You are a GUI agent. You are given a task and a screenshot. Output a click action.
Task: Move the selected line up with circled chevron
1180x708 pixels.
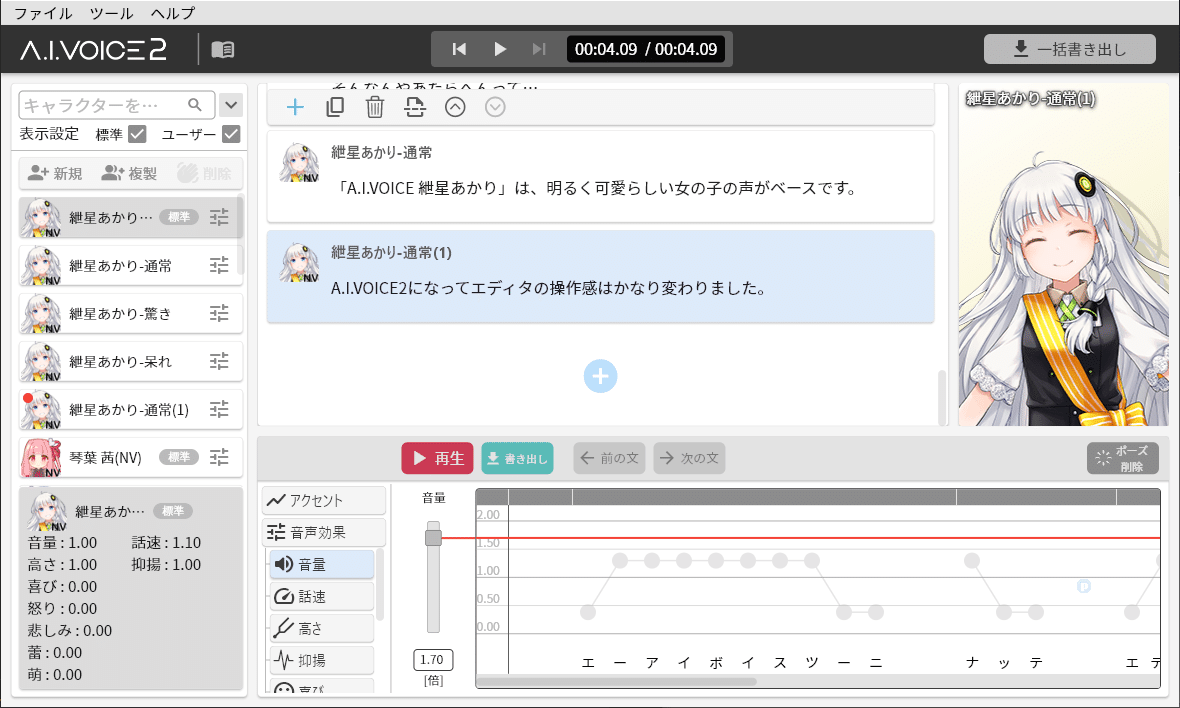[x=455, y=106]
